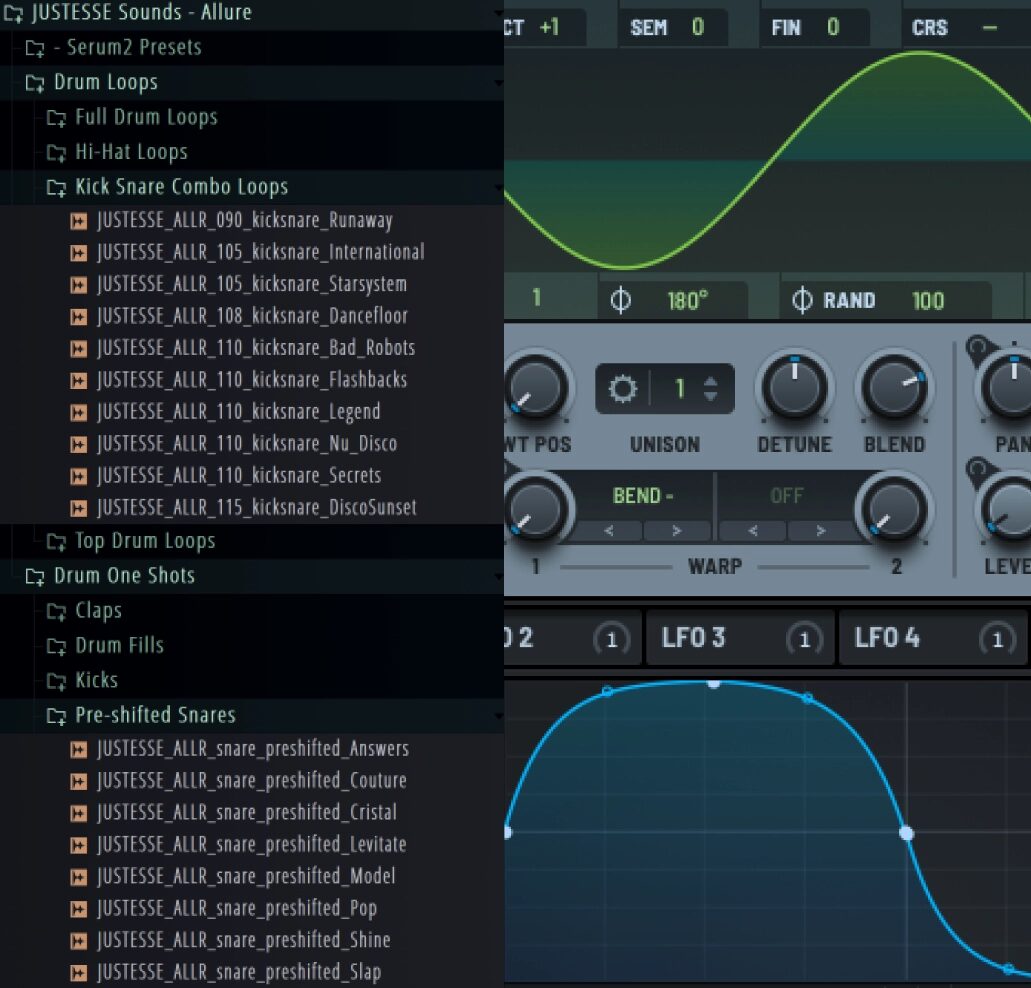Adjust the BLEND knob
The height and width of the screenshot is (988, 1031).
(x=894, y=388)
